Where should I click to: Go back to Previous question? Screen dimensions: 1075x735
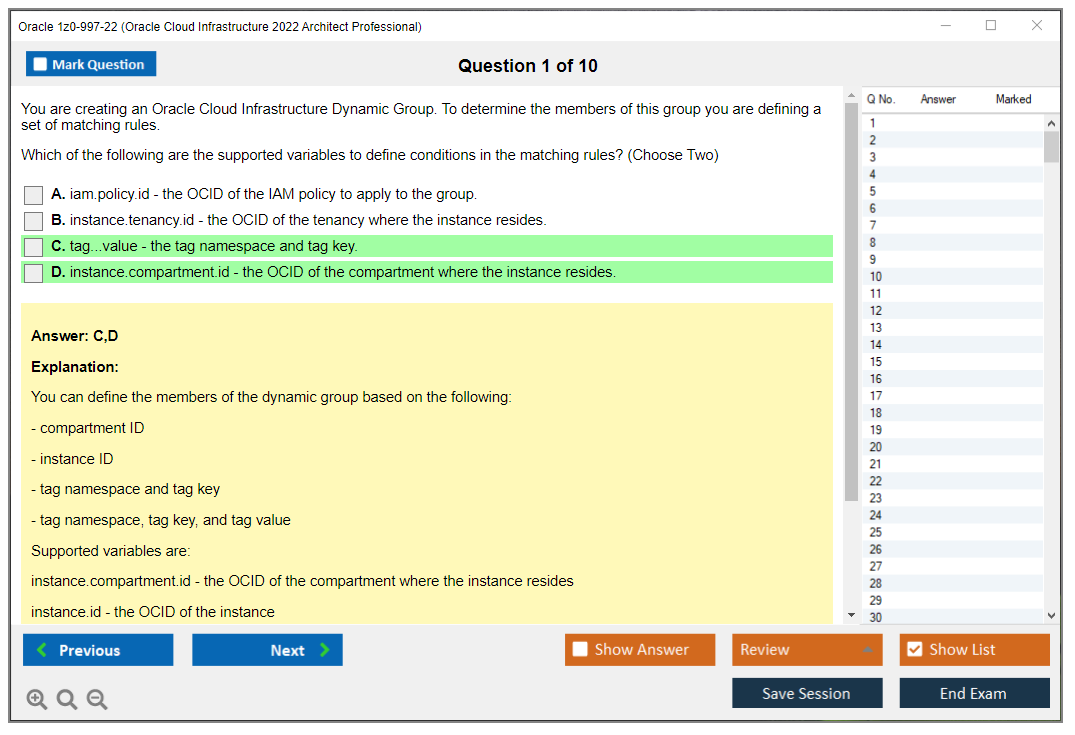[98, 650]
